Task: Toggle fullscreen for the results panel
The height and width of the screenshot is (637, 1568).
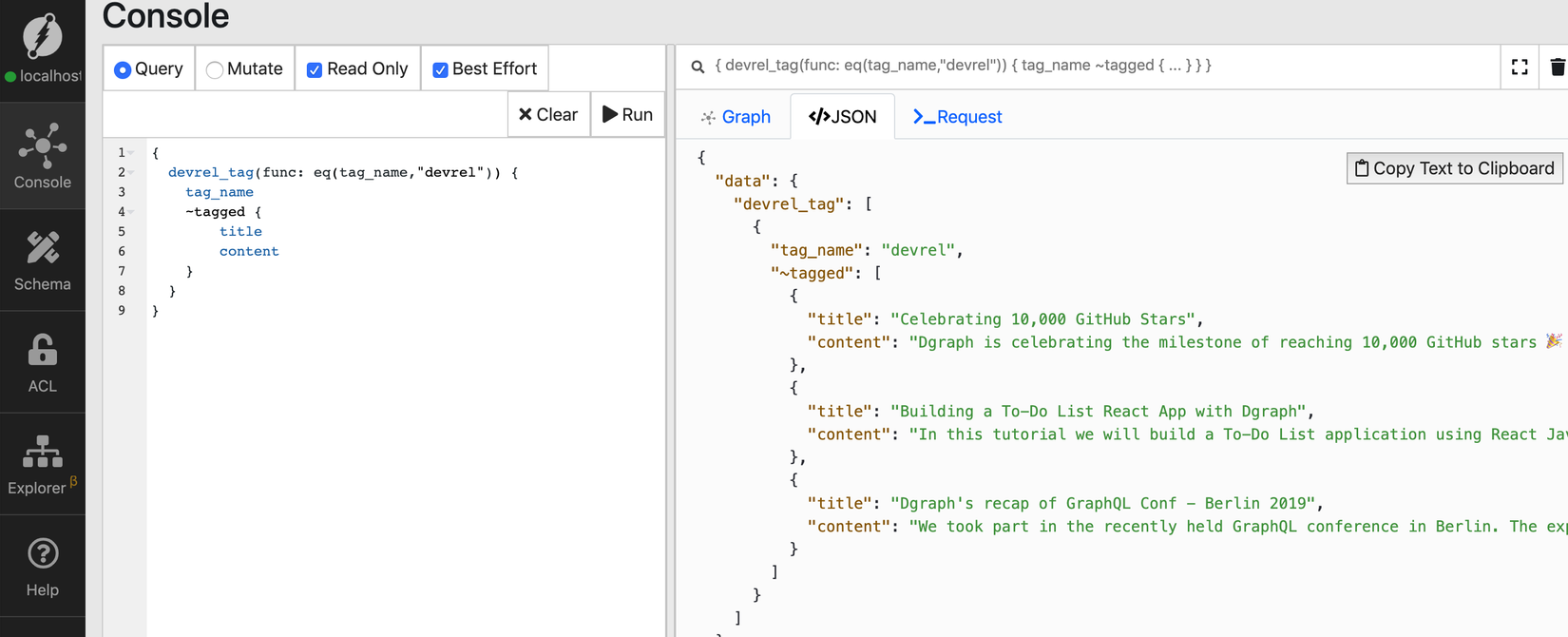Action: pos(1520,67)
